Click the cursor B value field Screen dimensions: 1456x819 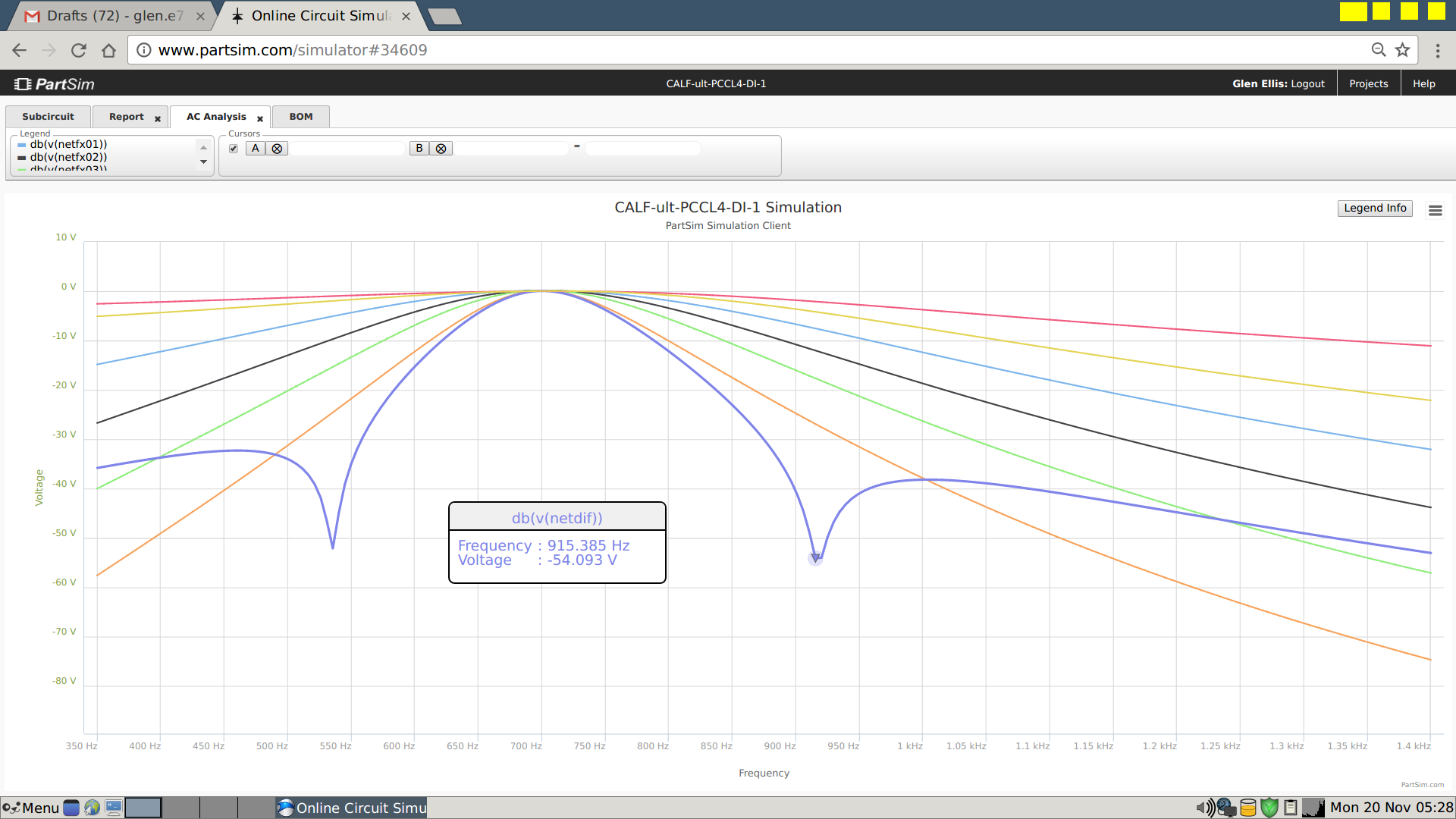[511, 149]
